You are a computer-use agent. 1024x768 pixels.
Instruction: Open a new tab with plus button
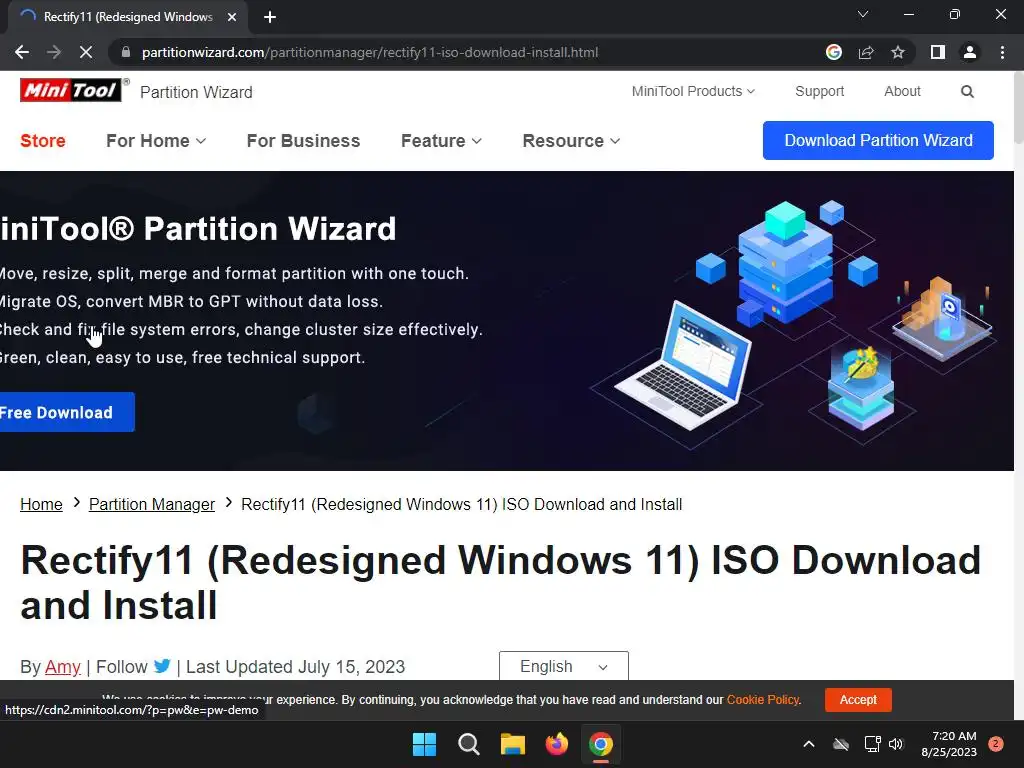270,17
